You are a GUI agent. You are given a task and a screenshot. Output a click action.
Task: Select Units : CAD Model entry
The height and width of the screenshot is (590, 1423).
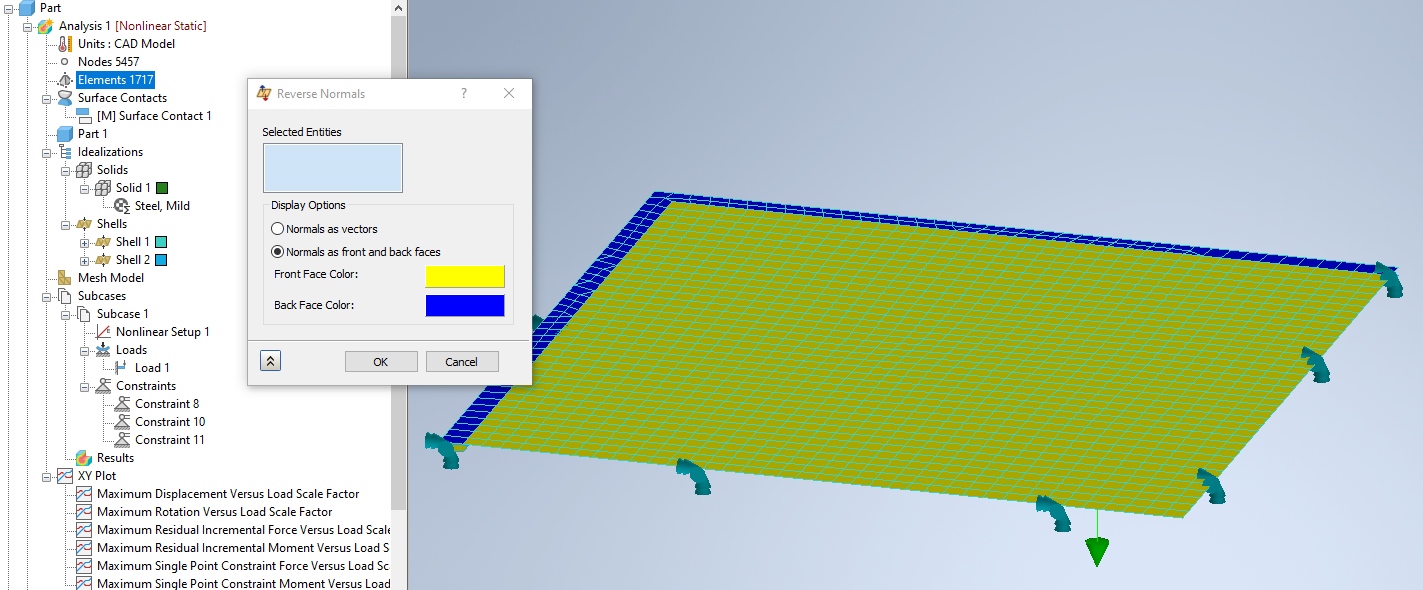coord(127,44)
